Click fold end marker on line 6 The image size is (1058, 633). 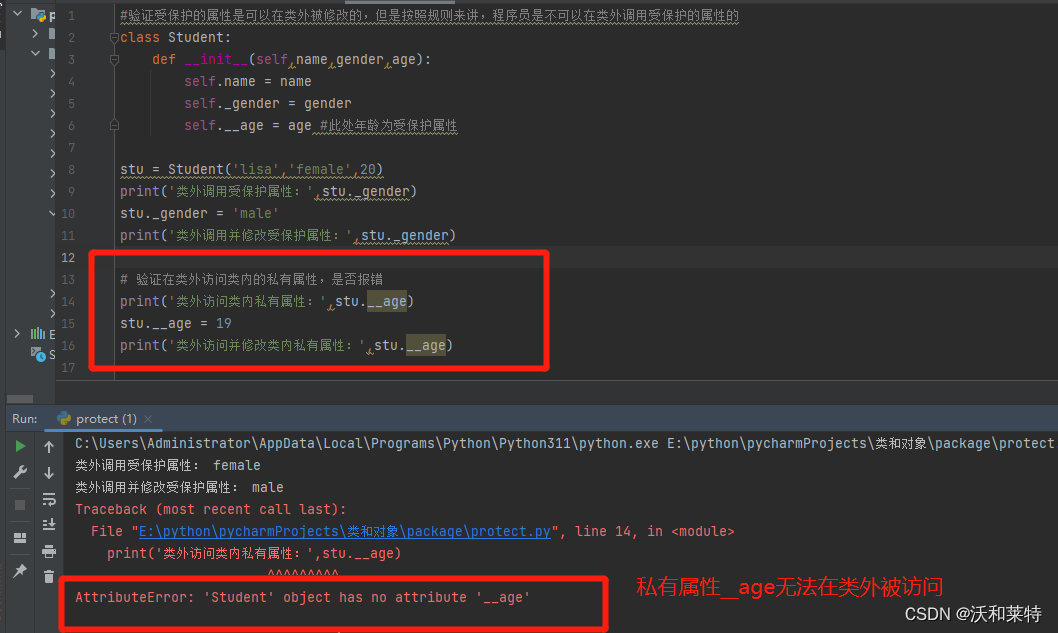tap(114, 125)
